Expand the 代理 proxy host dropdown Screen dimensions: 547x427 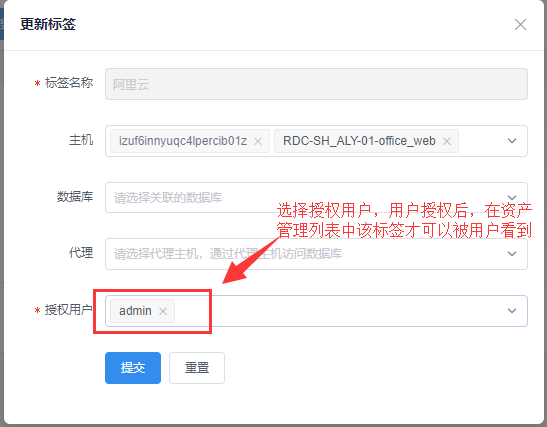512,254
